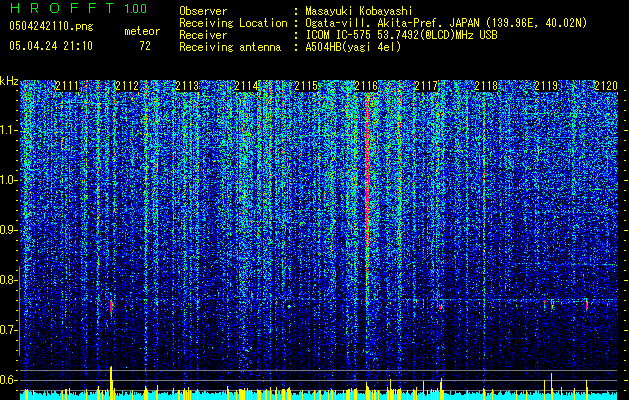Click the tallest yellow spike in the power graph
Screen dimensions: 629x400
pos(111,382)
